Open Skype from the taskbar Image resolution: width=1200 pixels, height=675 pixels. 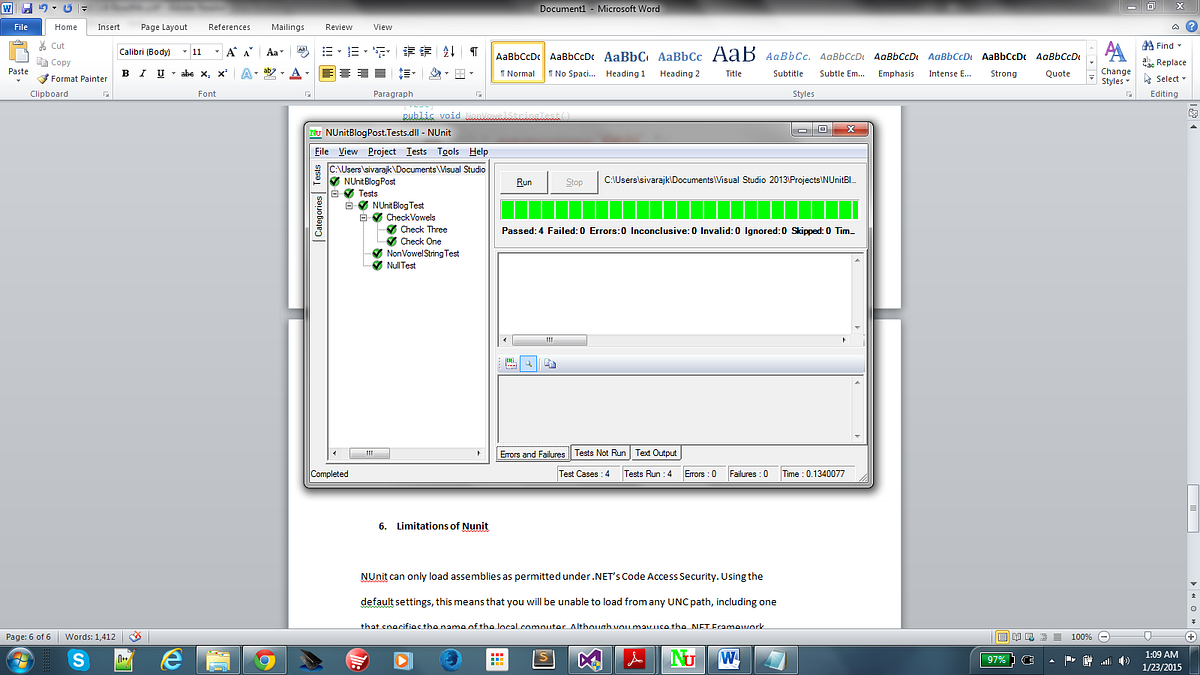[x=80, y=660]
